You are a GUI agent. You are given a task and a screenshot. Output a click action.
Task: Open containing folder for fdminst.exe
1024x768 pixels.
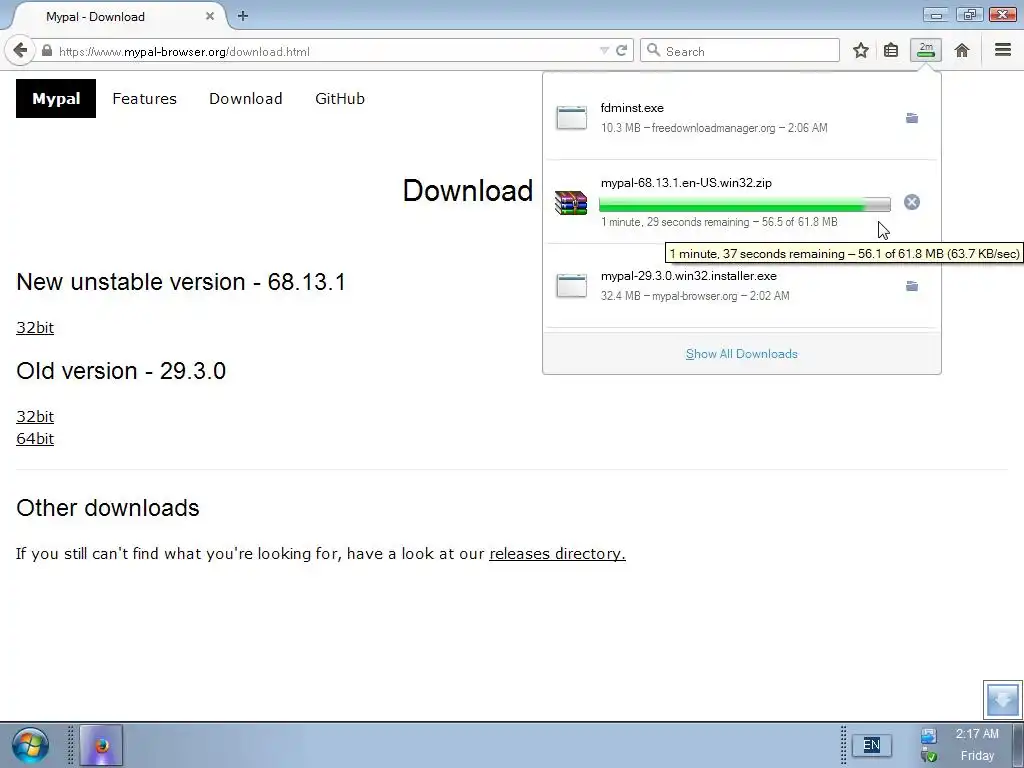pyautogui.click(x=912, y=118)
